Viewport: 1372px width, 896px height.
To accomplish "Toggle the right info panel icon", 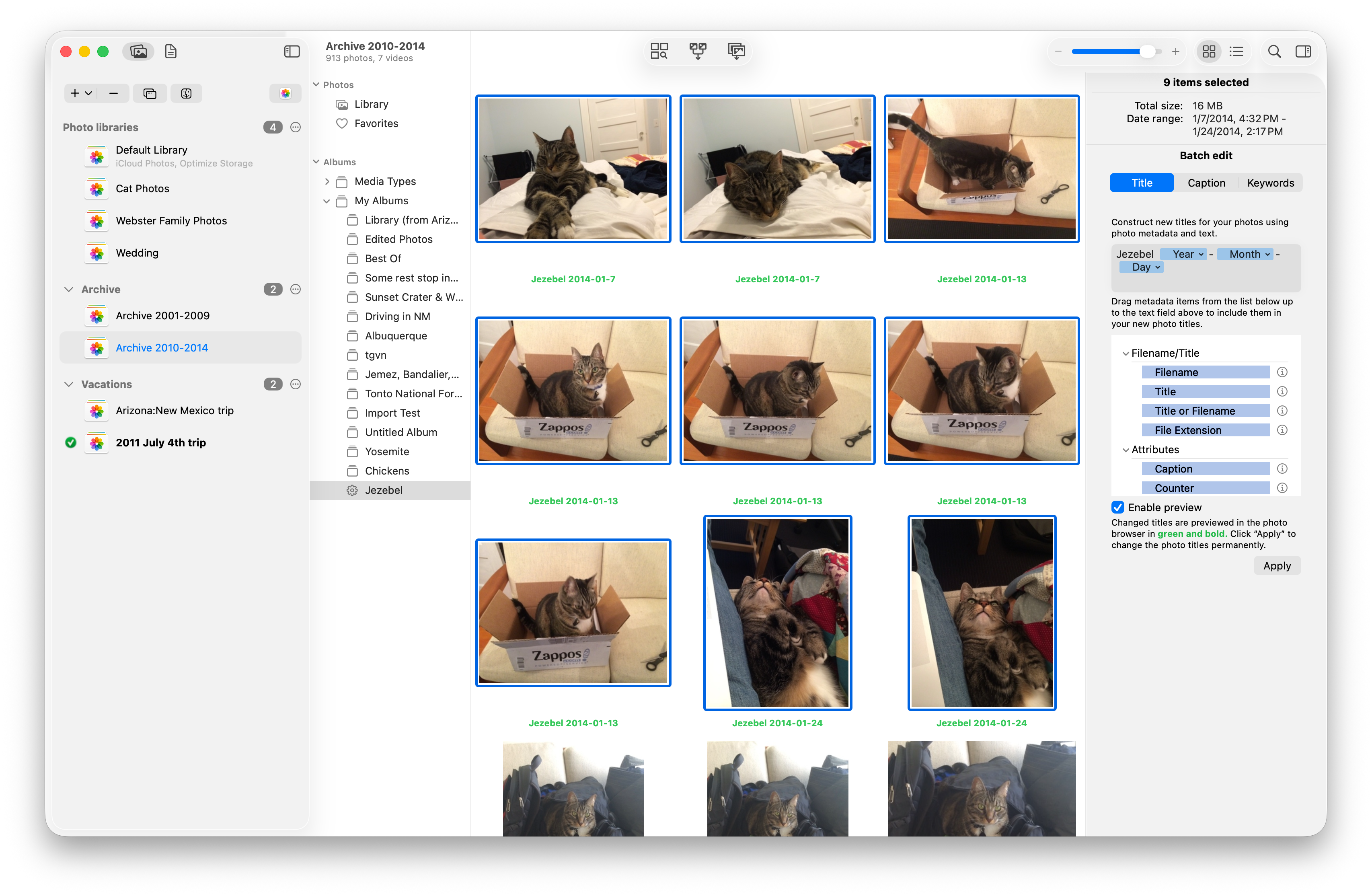I will pyautogui.click(x=1303, y=52).
